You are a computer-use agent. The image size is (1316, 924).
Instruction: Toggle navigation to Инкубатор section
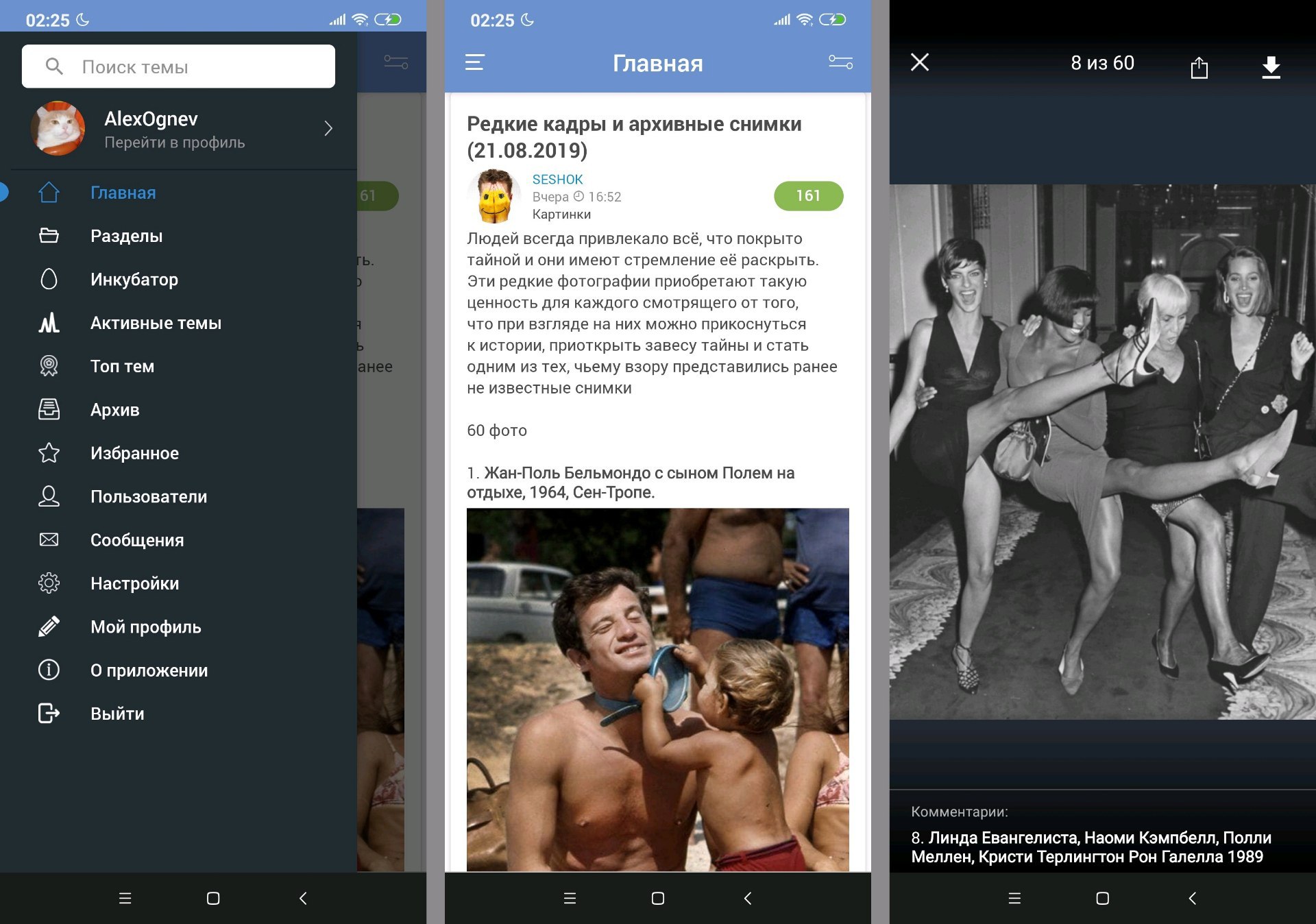[x=135, y=280]
